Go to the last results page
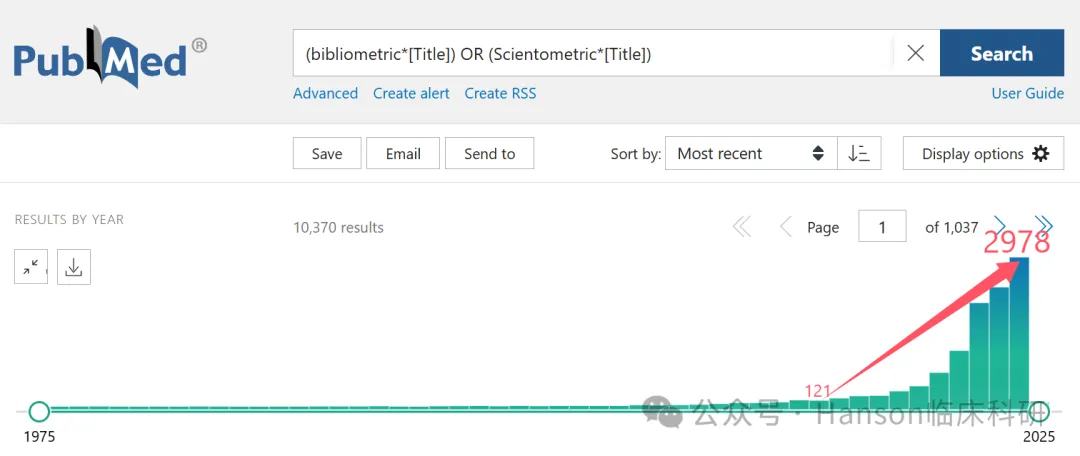Screen dimensions: 1080x456 coord(1044,225)
